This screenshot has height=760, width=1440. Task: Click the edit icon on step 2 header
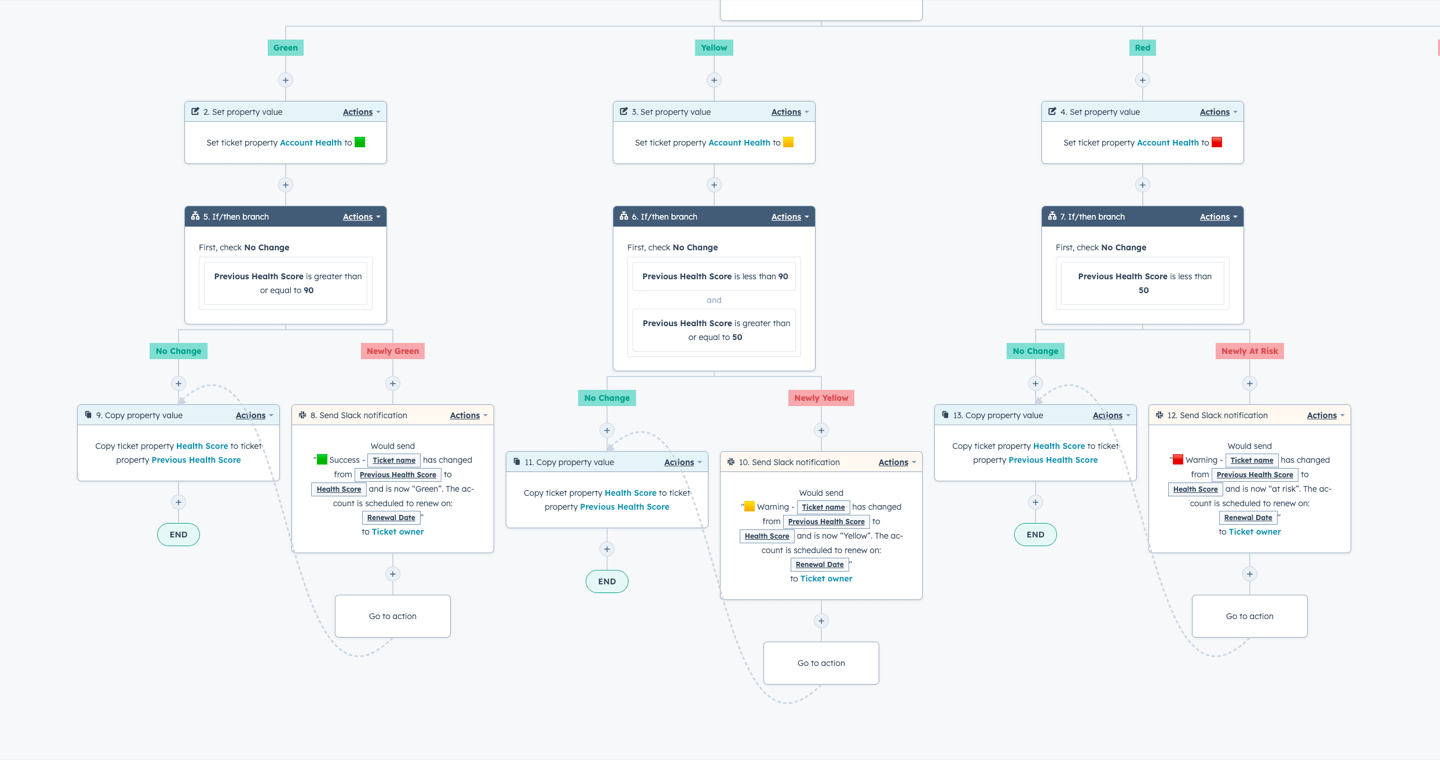pyautogui.click(x=195, y=112)
